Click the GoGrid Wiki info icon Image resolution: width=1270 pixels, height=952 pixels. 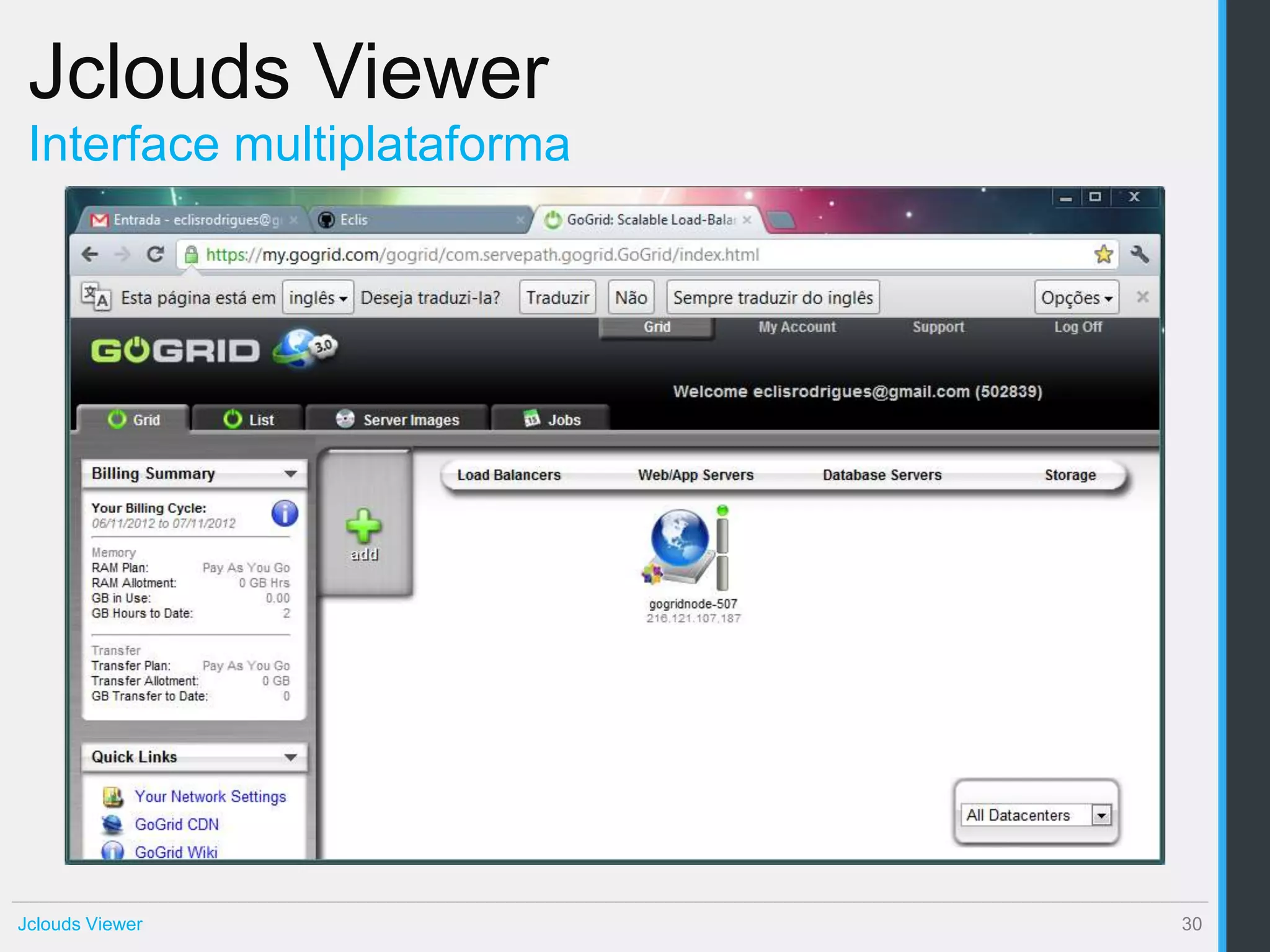[113, 852]
